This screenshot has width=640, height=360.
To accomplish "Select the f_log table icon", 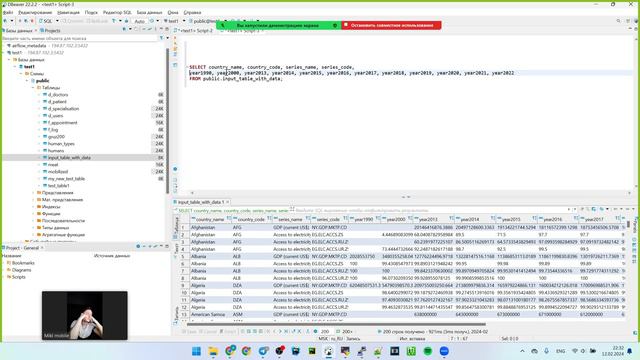I will click(45, 130).
